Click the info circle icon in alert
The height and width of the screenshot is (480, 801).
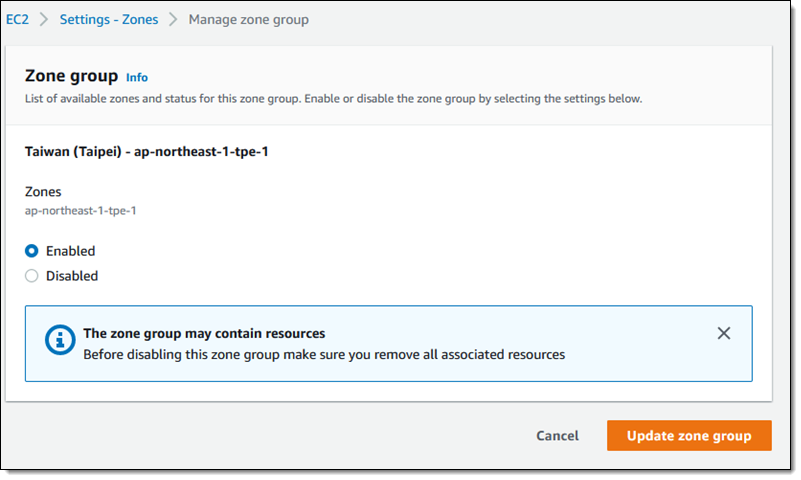pyautogui.click(x=60, y=340)
